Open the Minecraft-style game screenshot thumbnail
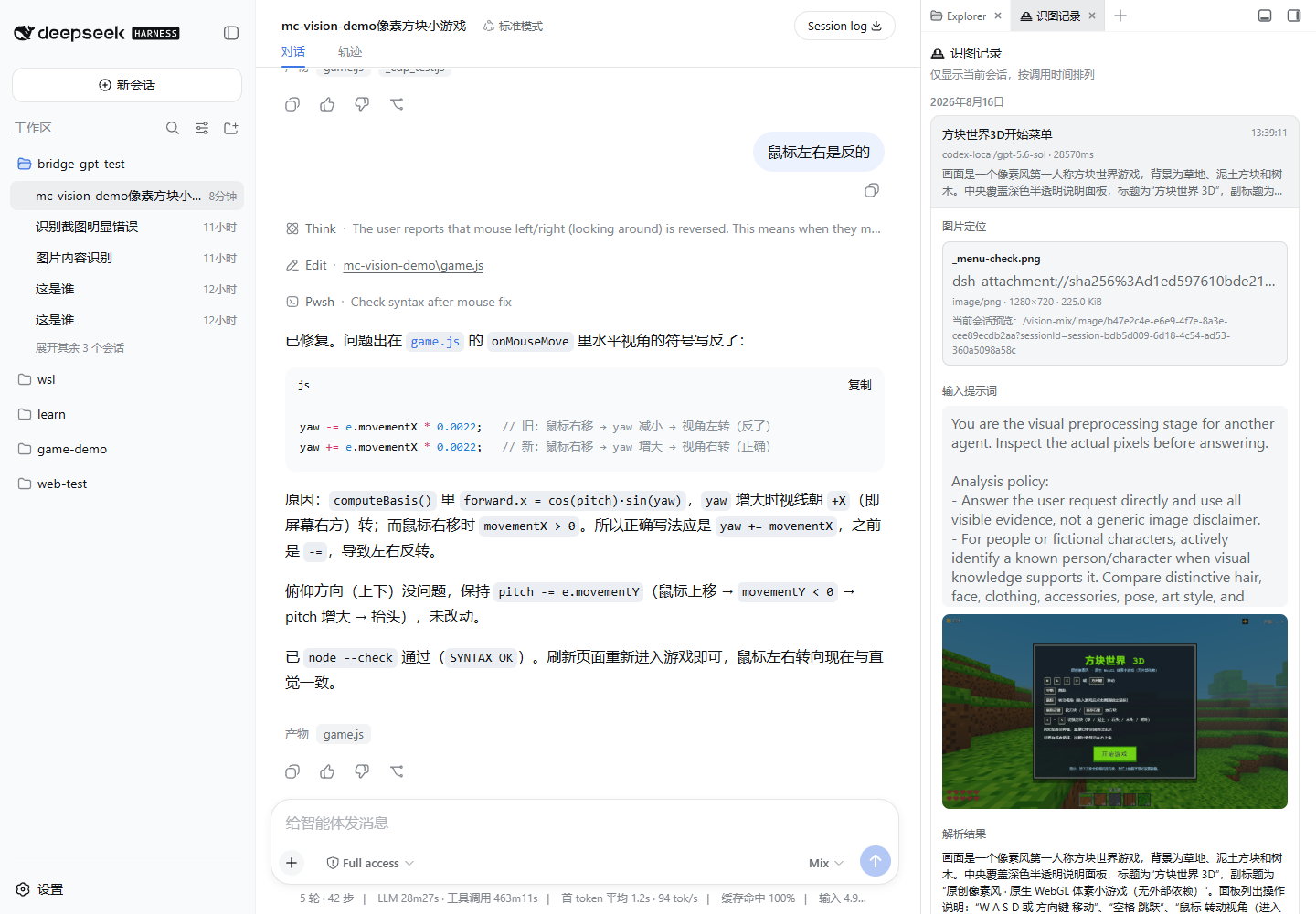Viewport: 1316px width, 914px height. tap(1114, 711)
